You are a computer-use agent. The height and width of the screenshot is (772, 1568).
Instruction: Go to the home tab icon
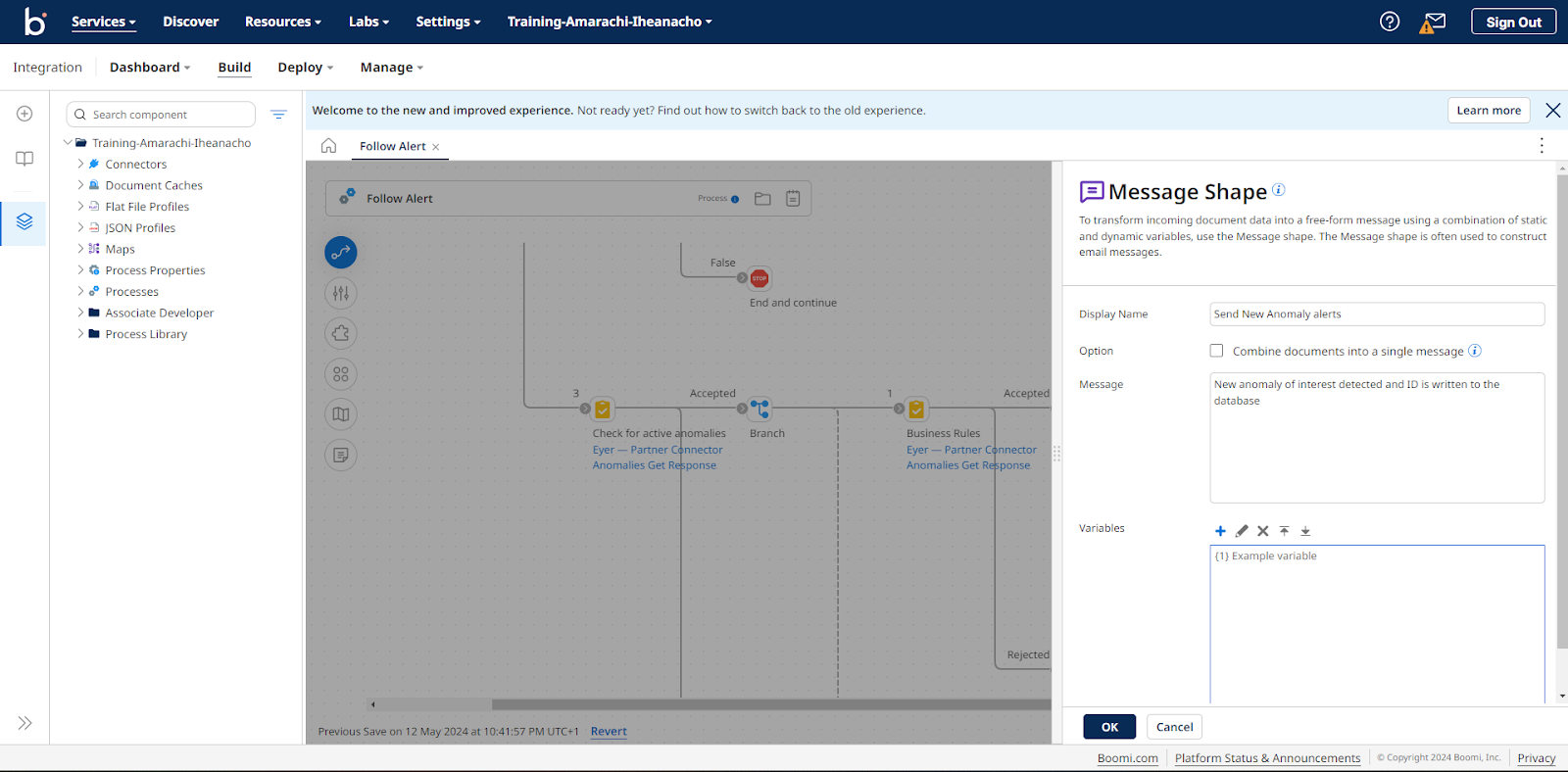329,146
